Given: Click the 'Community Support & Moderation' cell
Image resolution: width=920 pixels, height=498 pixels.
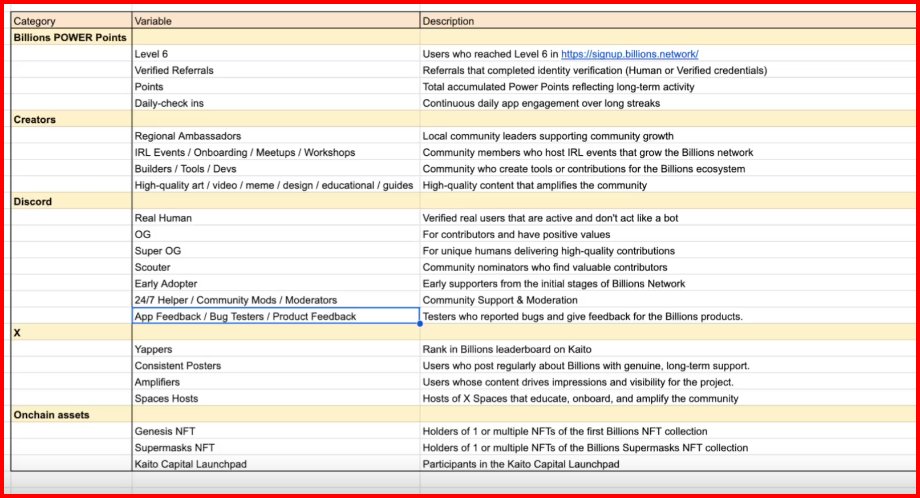Looking at the screenshot, I should [668, 300].
